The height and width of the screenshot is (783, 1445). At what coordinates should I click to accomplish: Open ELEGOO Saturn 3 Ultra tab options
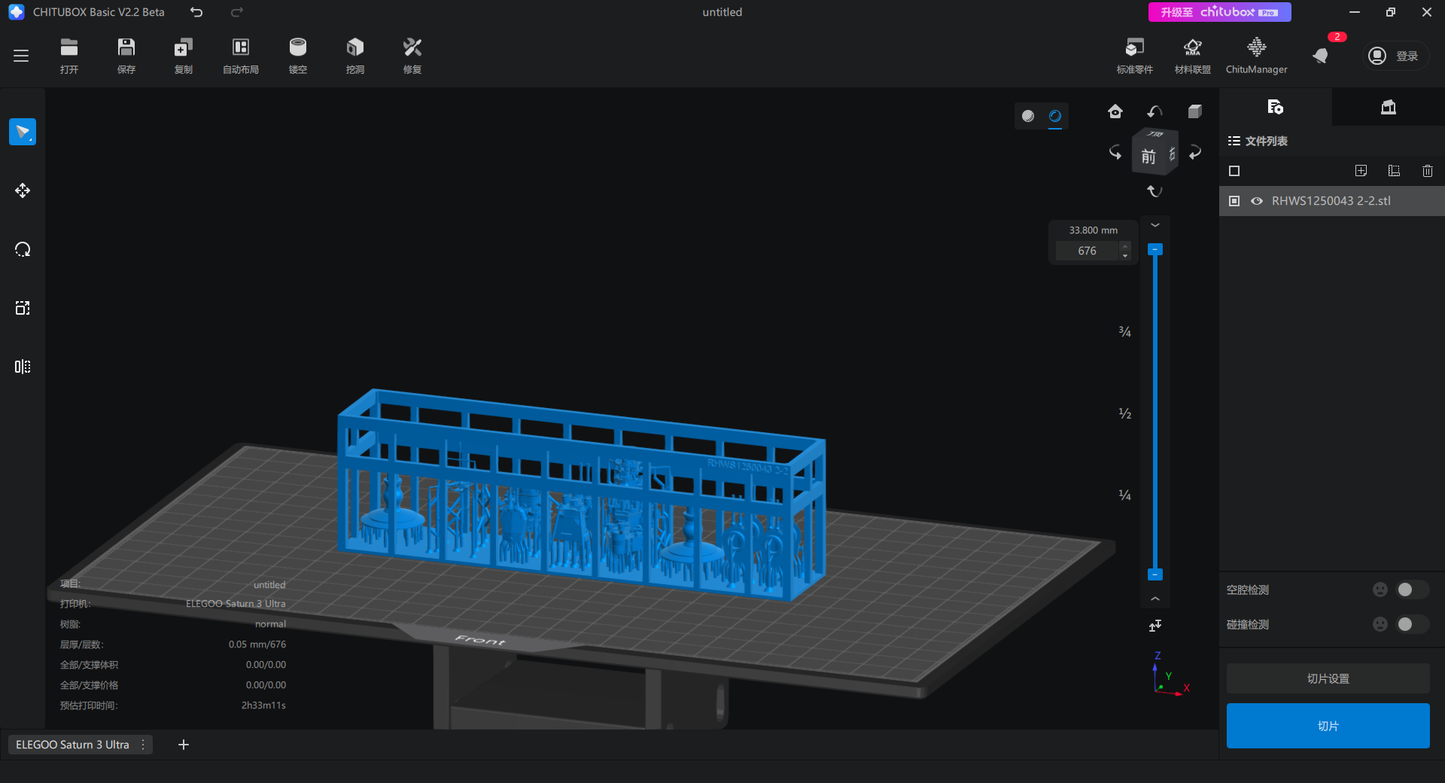(x=143, y=745)
